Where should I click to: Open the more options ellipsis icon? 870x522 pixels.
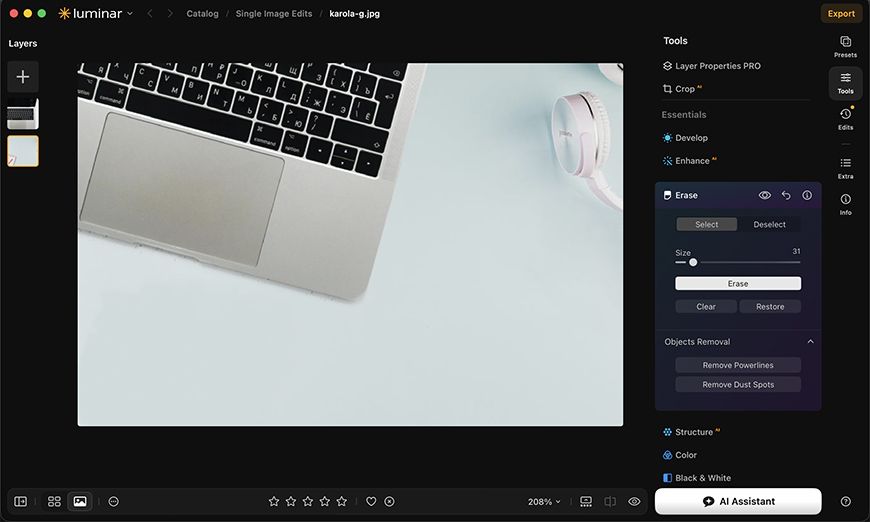(113, 501)
